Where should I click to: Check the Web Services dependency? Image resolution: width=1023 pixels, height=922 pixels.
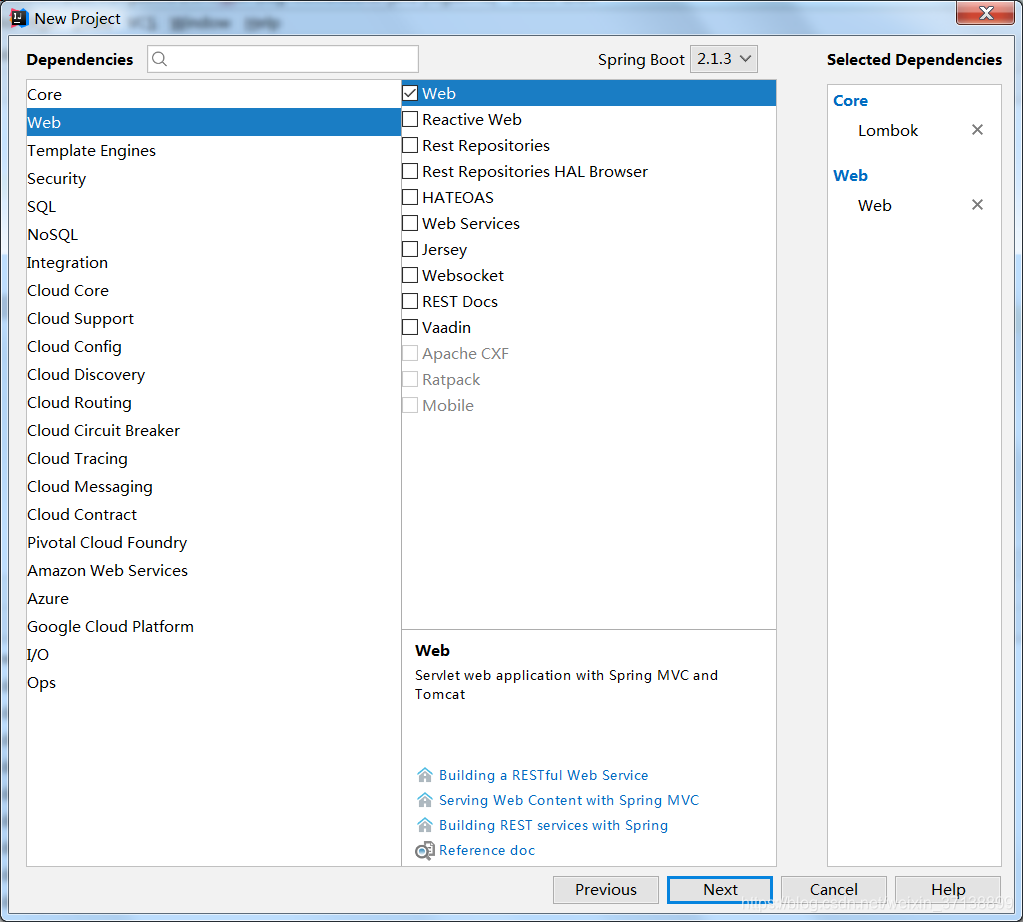coord(410,223)
